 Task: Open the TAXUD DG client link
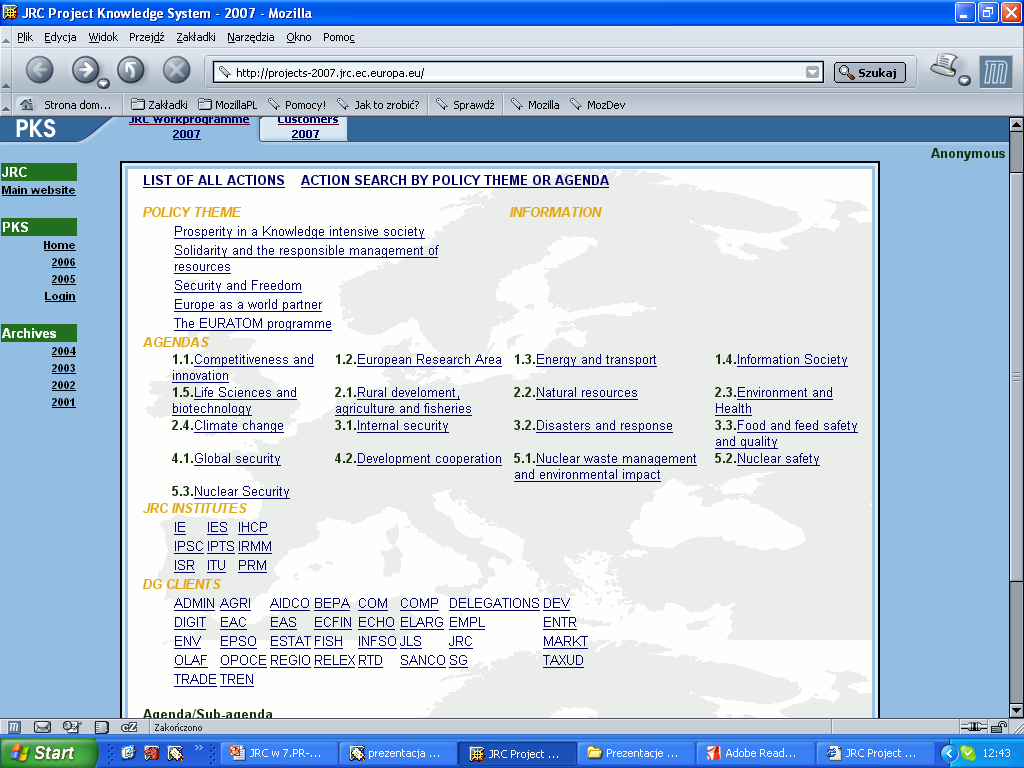coord(563,660)
